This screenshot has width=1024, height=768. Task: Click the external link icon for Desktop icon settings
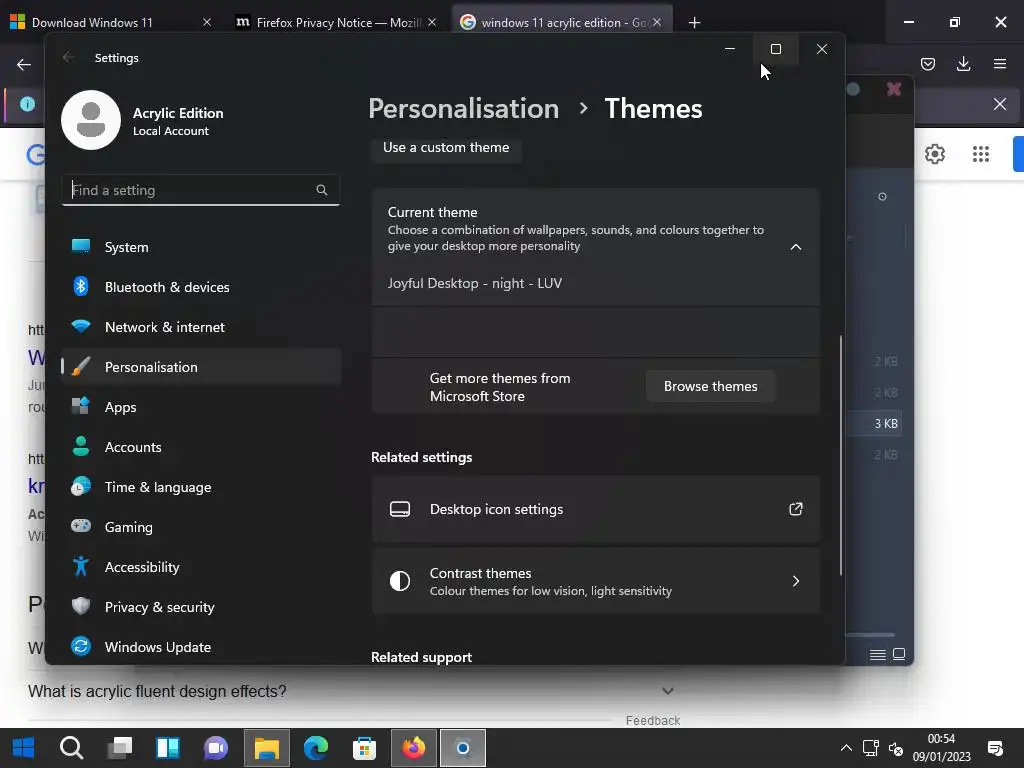(x=795, y=509)
